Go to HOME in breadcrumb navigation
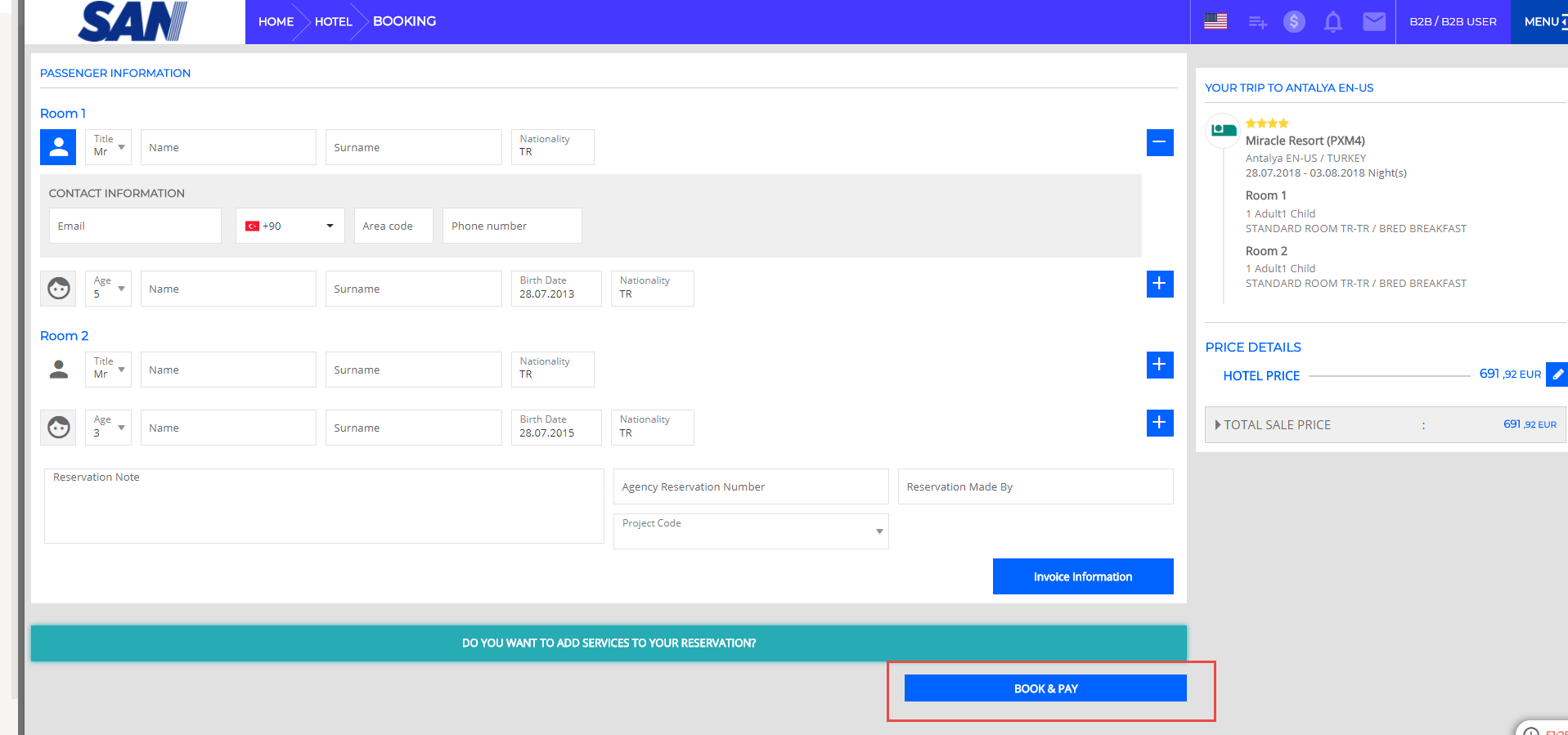1568x735 pixels. [276, 22]
